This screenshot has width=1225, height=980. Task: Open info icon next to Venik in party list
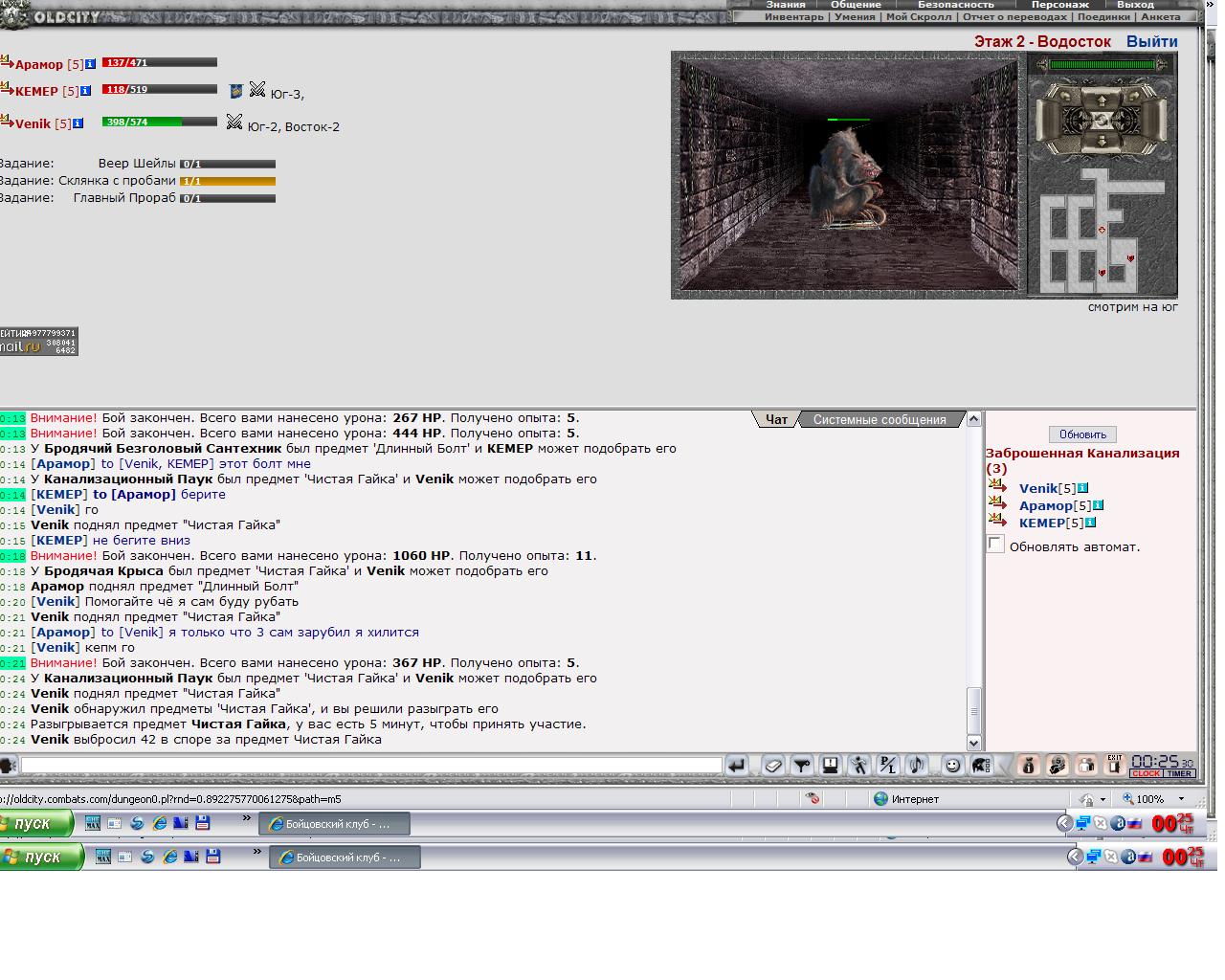[x=78, y=123]
